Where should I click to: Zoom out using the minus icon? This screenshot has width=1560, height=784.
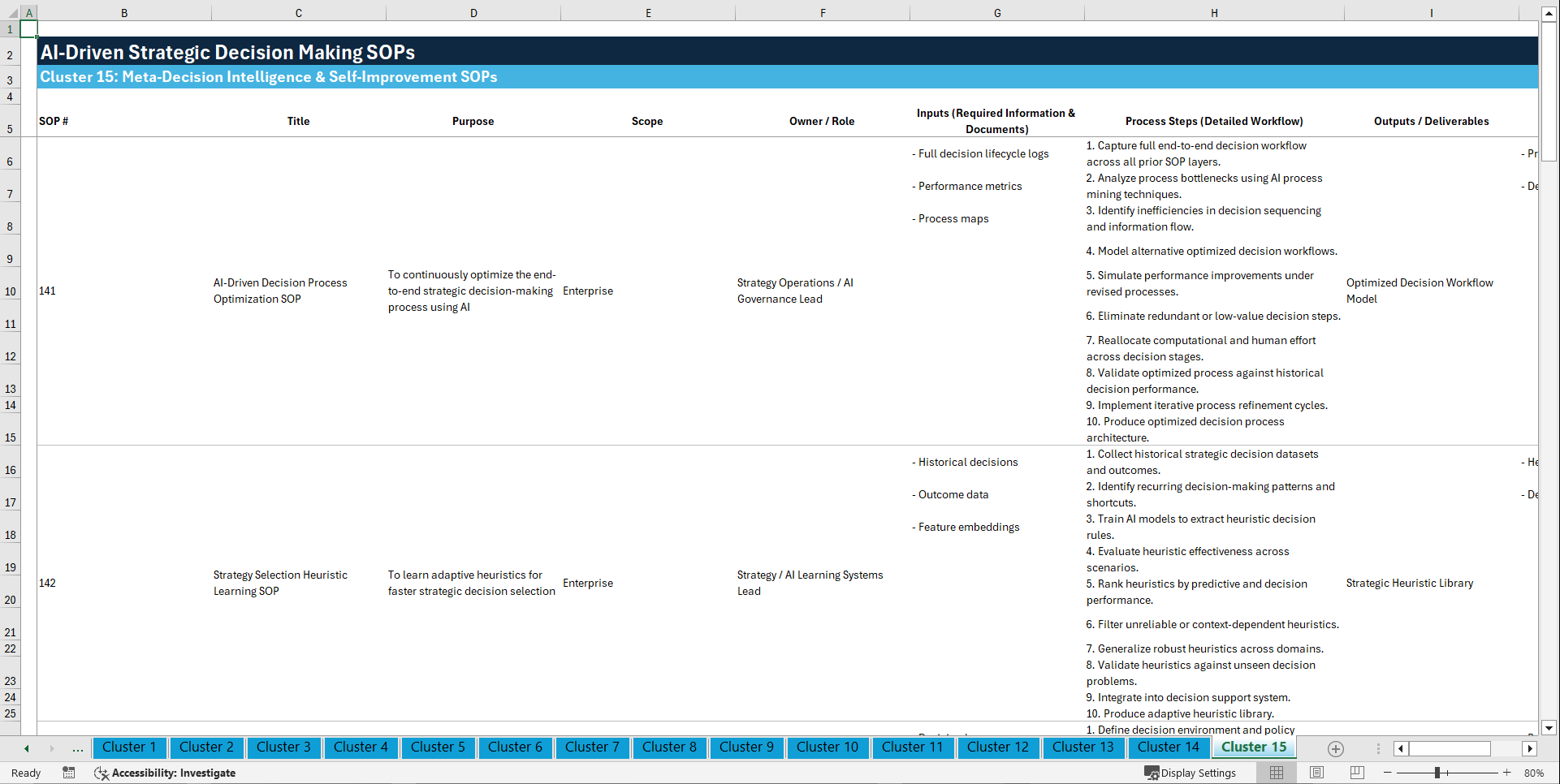[x=1389, y=773]
